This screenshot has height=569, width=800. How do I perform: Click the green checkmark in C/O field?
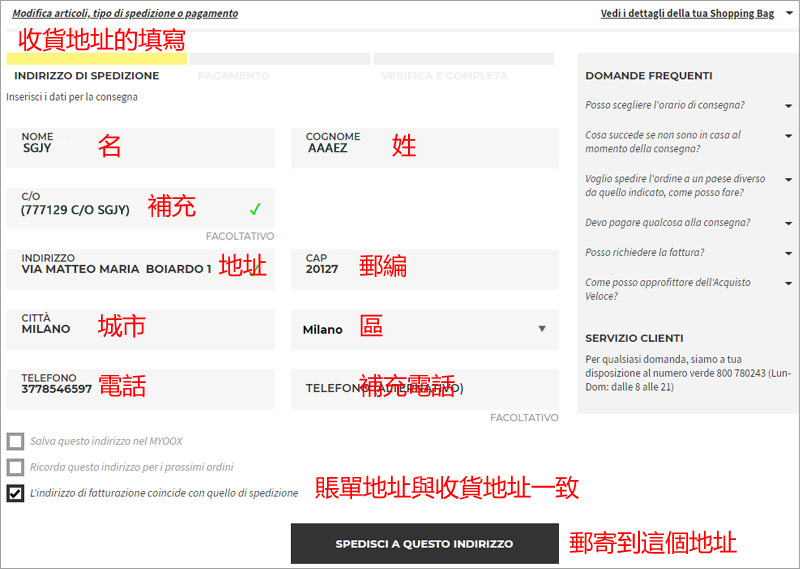coord(255,209)
